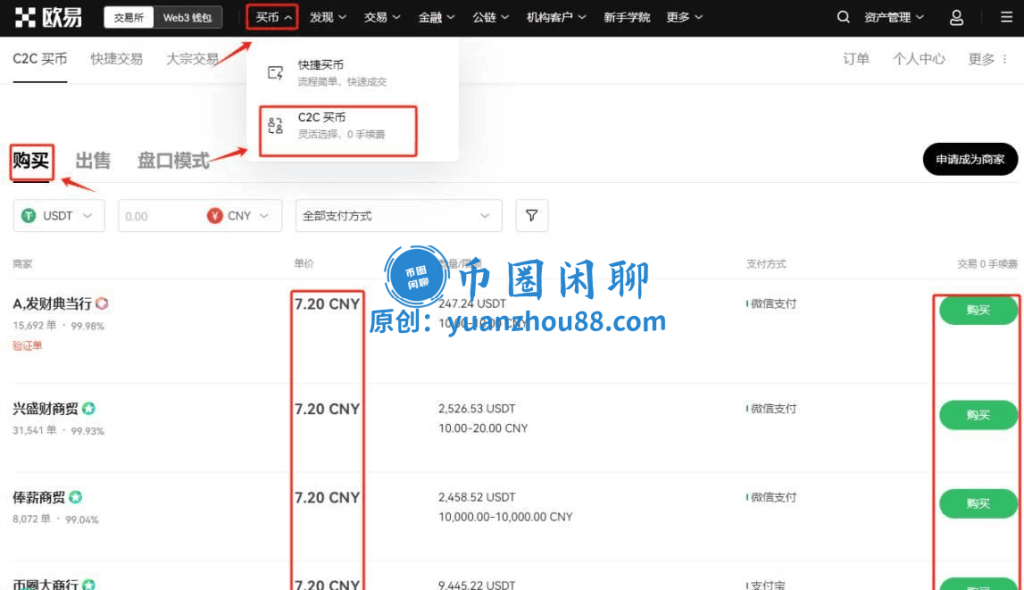The width and height of the screenshot is (1024, 590).
Task: Click the red CNY currency icon
Action: pos(214,216)
